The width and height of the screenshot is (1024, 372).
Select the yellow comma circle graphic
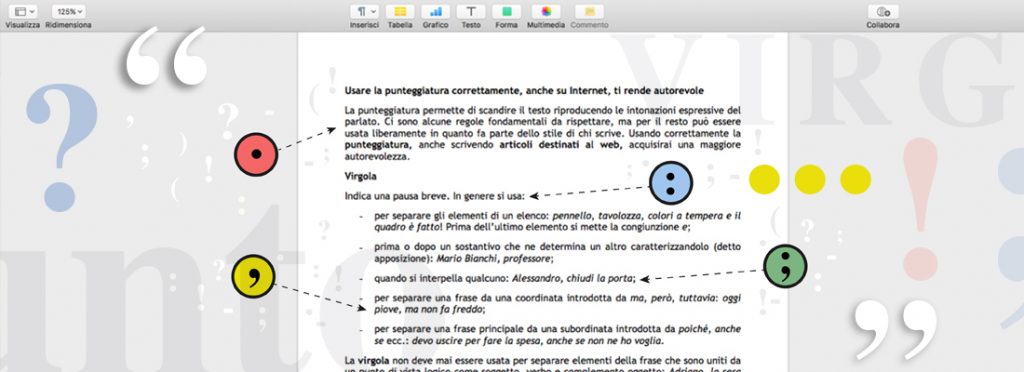pyautogui.click(x=253, y=277)
